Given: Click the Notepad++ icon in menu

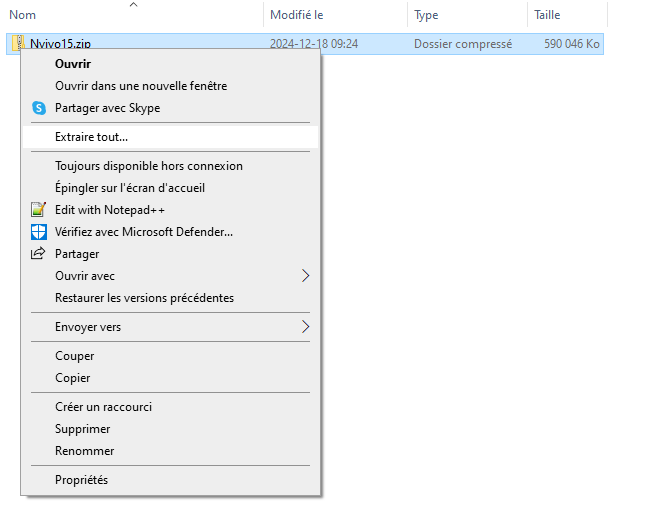Looking at the screenshot, I should point(39,210).
